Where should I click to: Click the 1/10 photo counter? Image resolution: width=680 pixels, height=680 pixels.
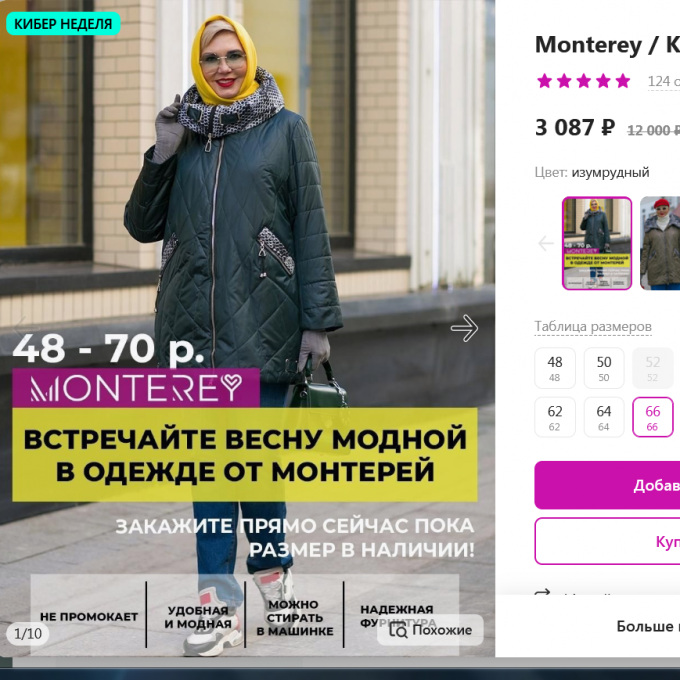click(x=28, y=634)
